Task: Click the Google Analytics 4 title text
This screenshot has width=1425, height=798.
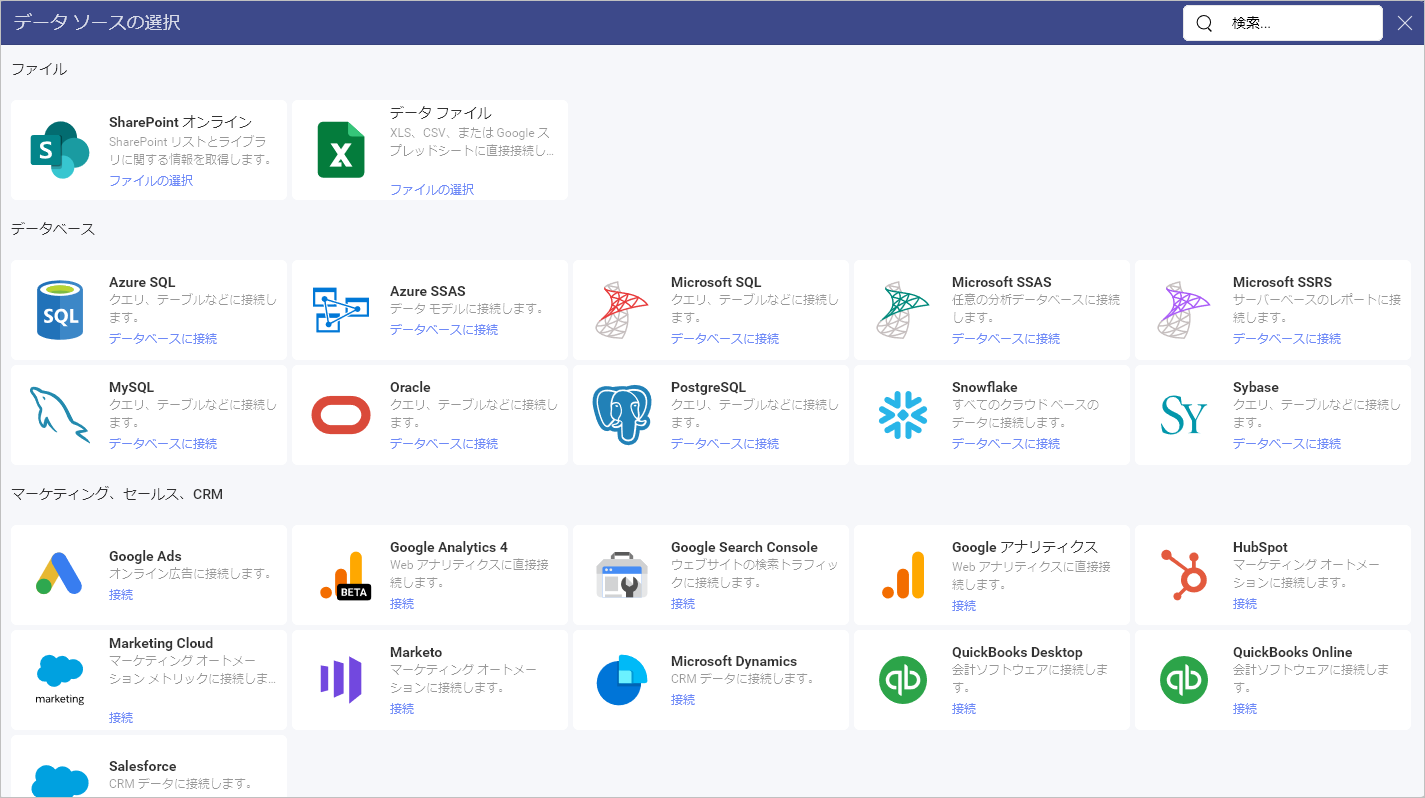Action: click(x=449, y=548)
